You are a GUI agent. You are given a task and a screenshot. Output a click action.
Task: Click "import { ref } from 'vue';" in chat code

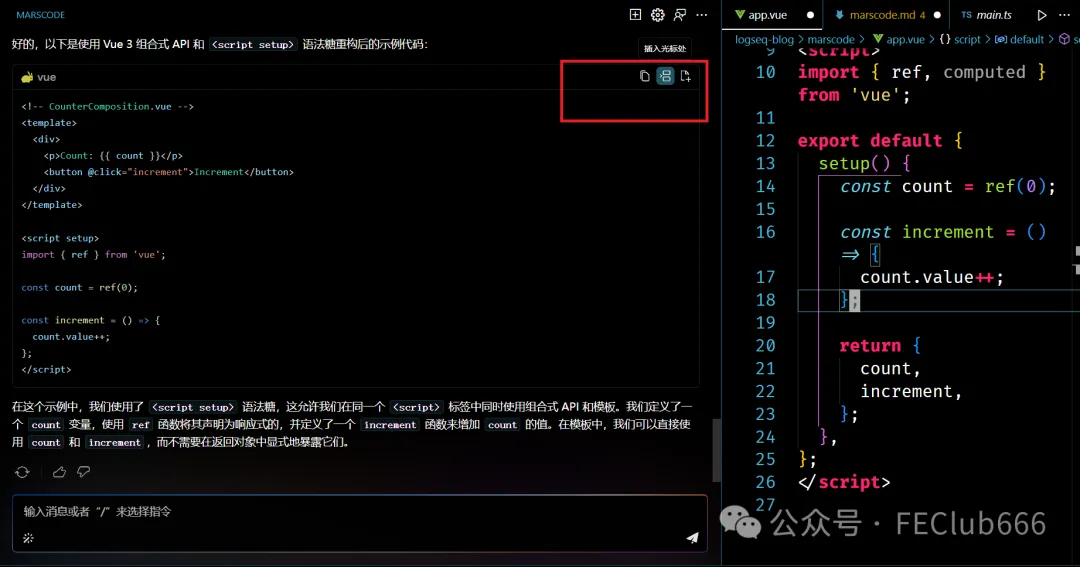(x=93, y=254)
